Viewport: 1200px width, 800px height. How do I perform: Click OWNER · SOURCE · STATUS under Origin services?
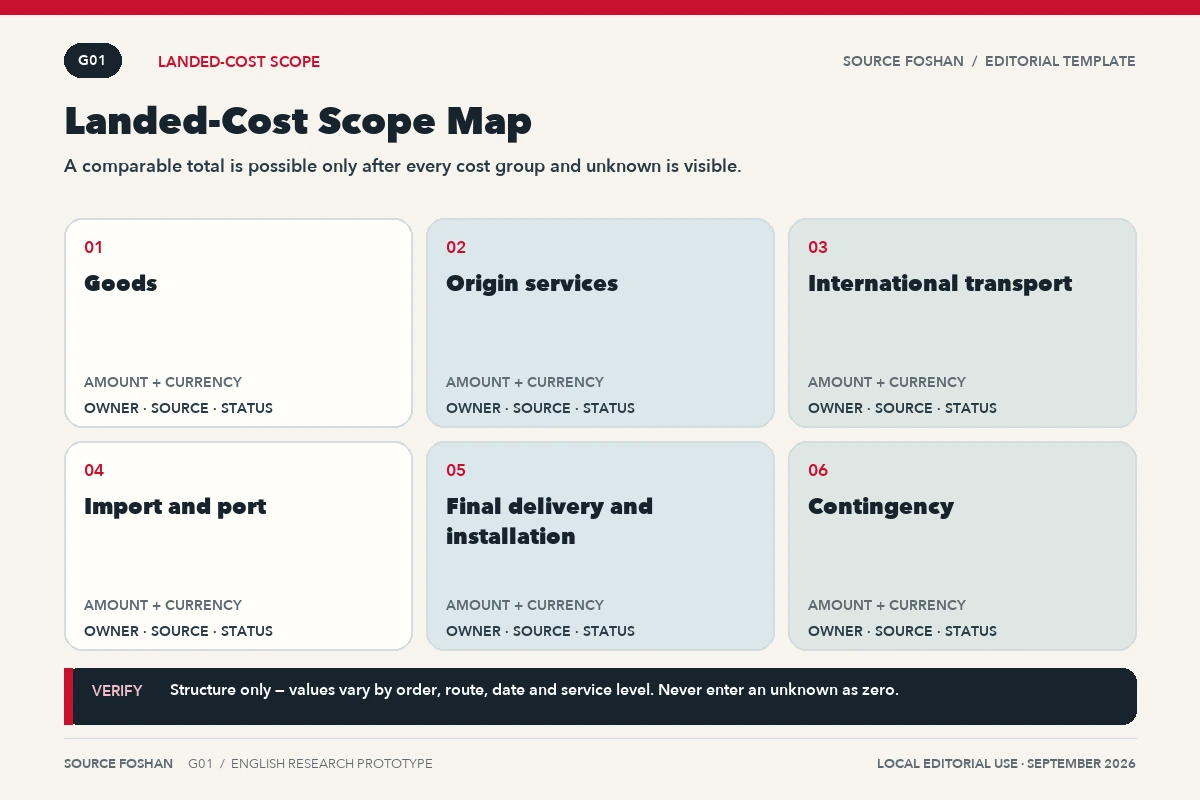click(x=540, y=408)
